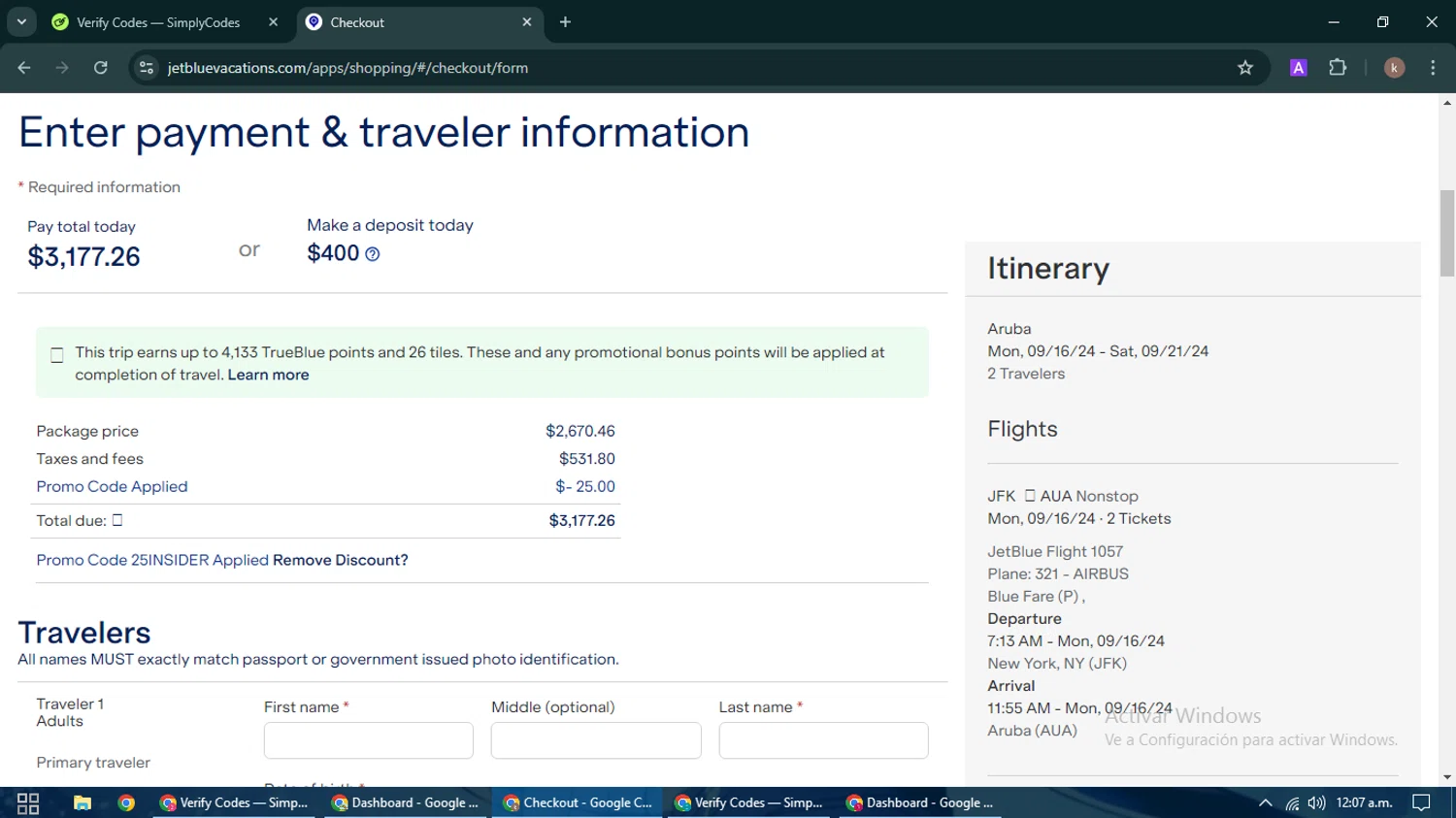Close the Checkout tab
This screenshot has width=1456, height=818.
click(527, 22)
